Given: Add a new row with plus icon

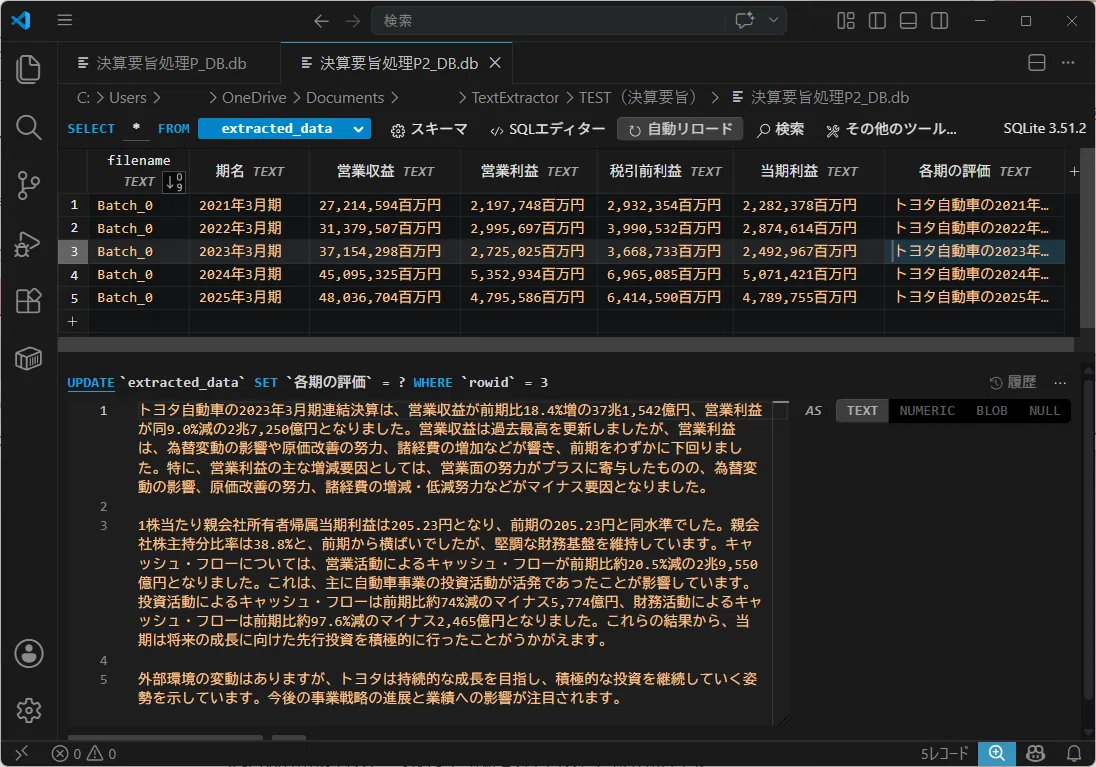Looking at the screenshot, I should (72, 321).
